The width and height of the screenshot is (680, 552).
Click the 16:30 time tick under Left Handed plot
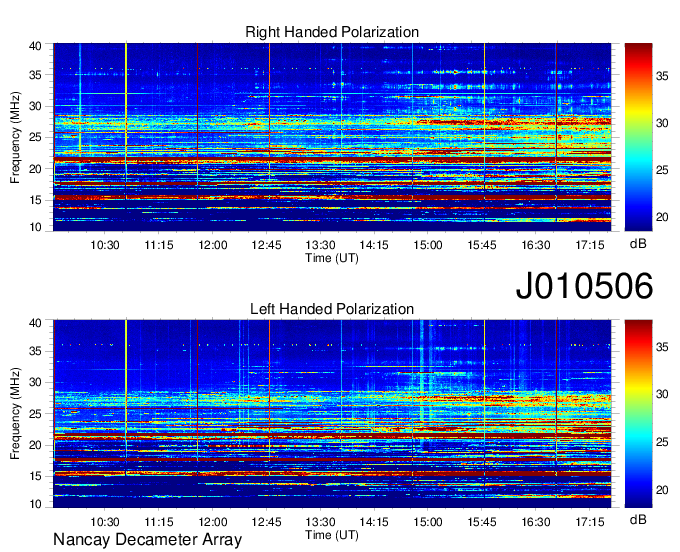(x=536, y=522)
